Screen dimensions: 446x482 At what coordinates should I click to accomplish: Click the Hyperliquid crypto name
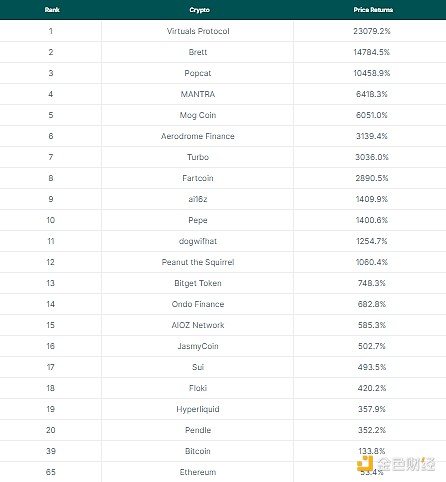[x=198, y=409]
